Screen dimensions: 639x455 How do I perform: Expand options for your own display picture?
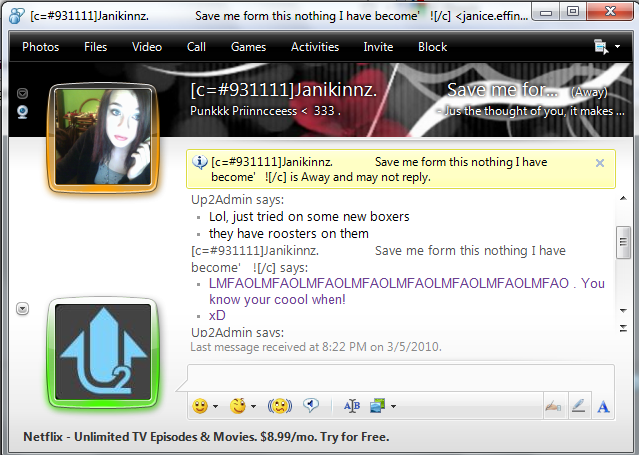22,309
